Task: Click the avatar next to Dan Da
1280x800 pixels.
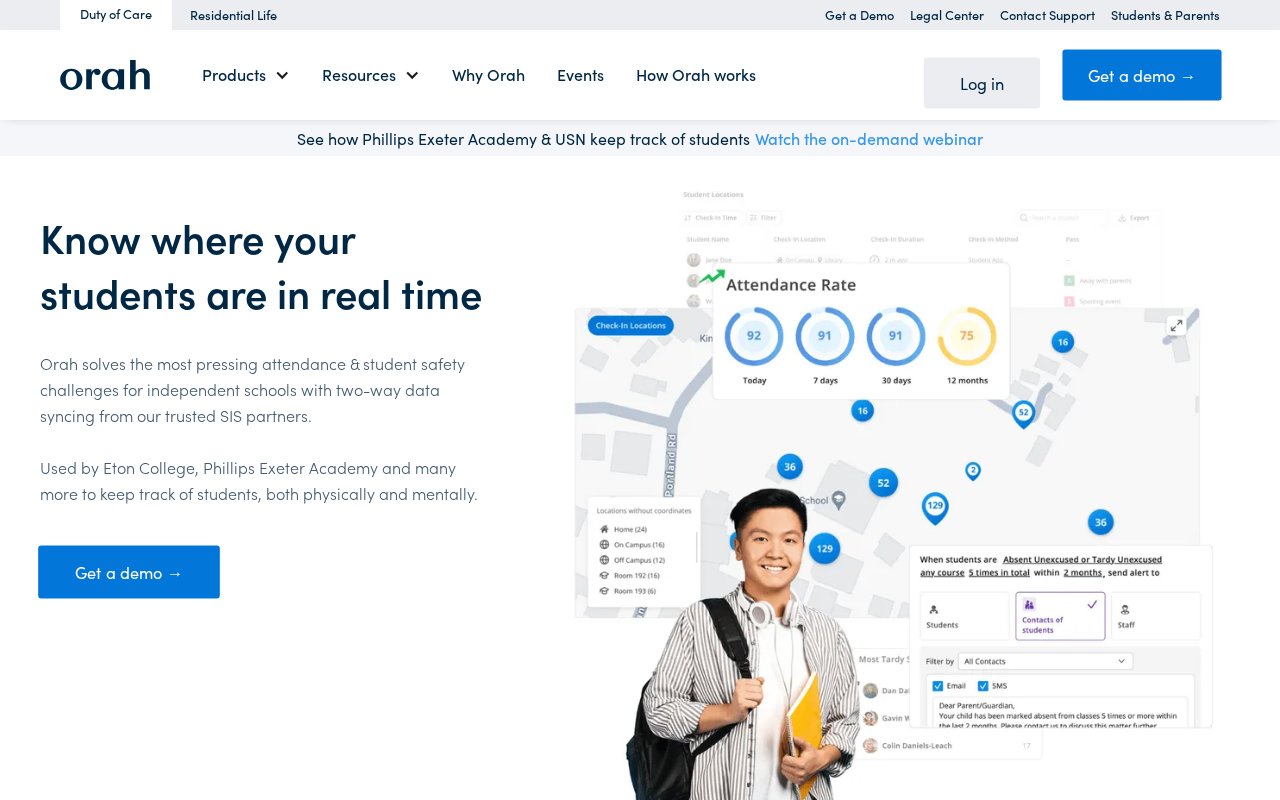Action: (x=870, y=690)
